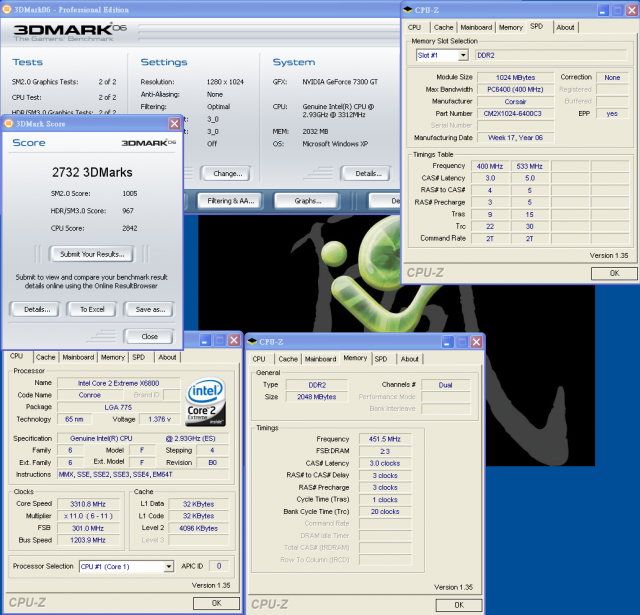This screenshot has height=615, width=640.
Task: Click Manufacturing Date Week 17, Year 06
Action: pos(516,138)
